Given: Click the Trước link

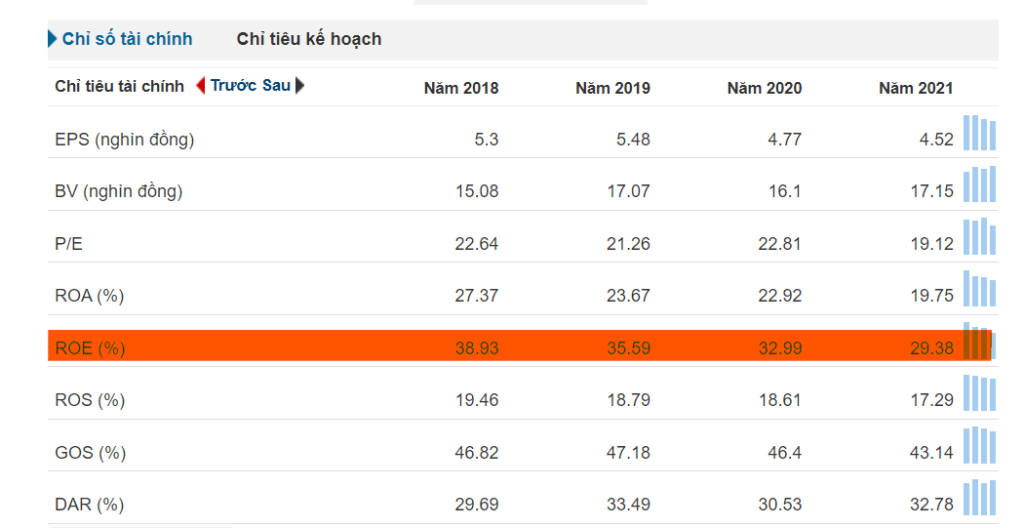Looking at the screenshot, I should 233,86.
